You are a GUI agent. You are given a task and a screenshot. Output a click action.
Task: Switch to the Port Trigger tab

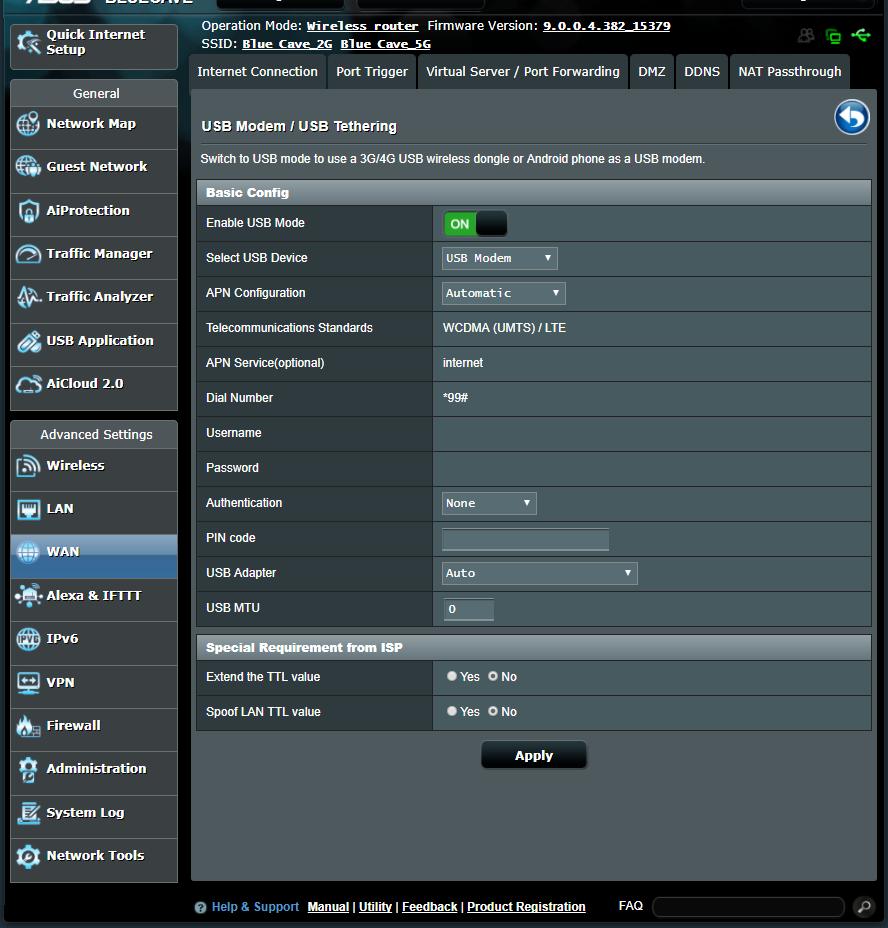click(372, 72)
